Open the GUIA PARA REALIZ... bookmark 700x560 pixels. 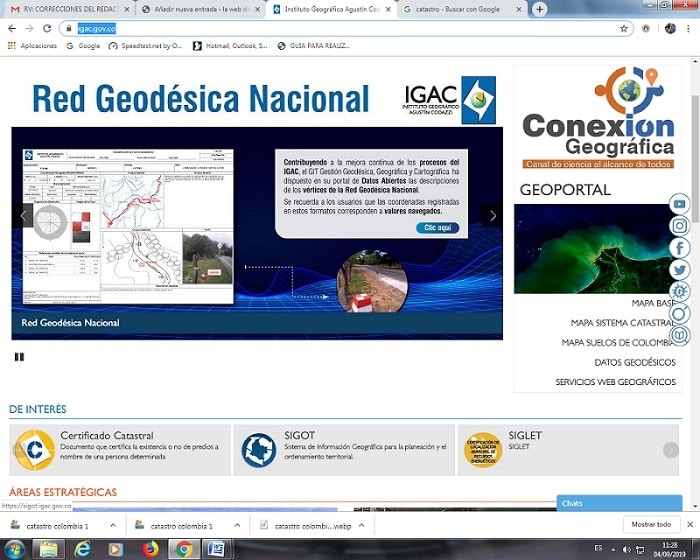pyautogui.click(x=314, y=46)
